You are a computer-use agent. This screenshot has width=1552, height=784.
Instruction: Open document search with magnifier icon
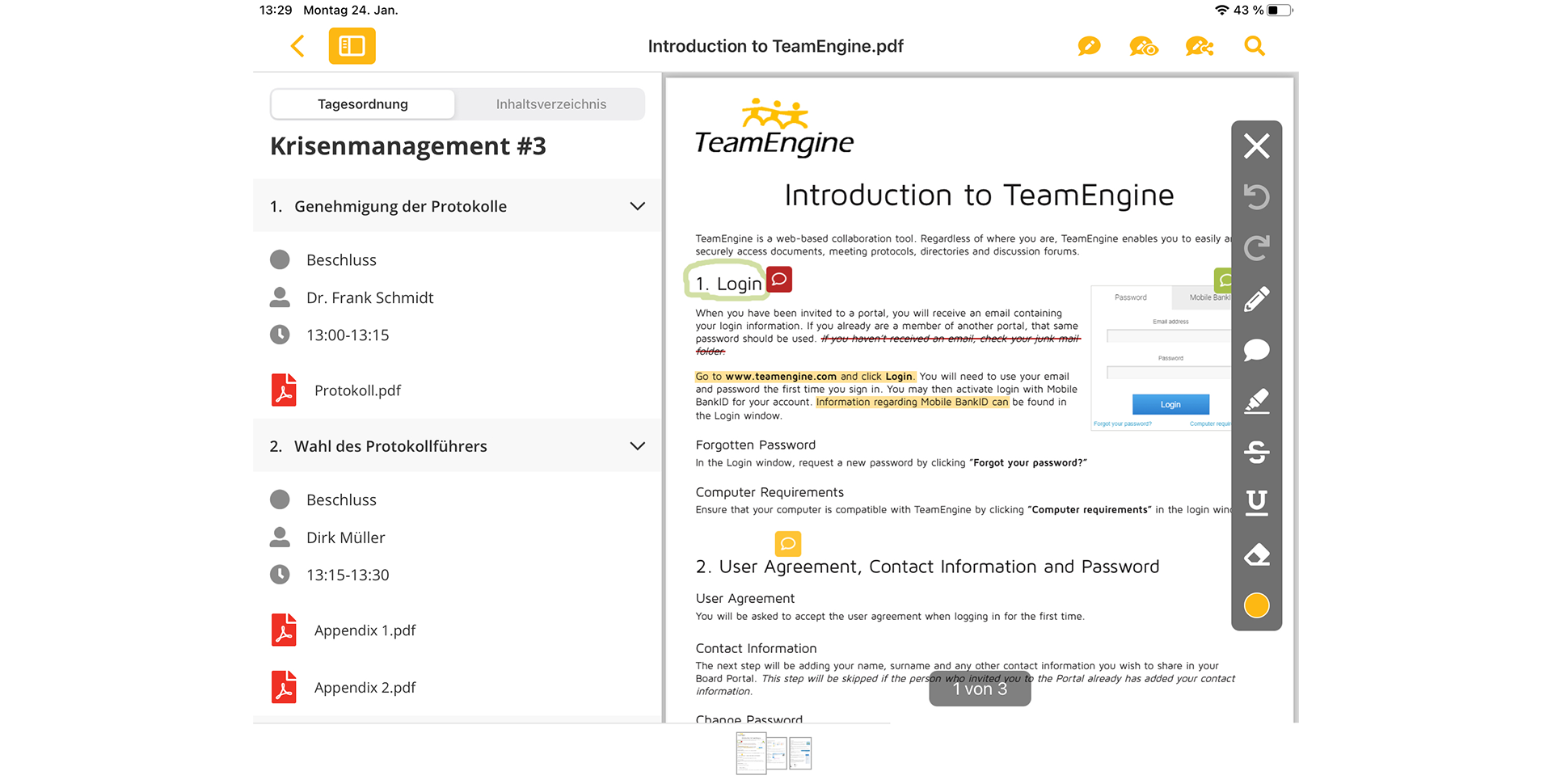1254,46
